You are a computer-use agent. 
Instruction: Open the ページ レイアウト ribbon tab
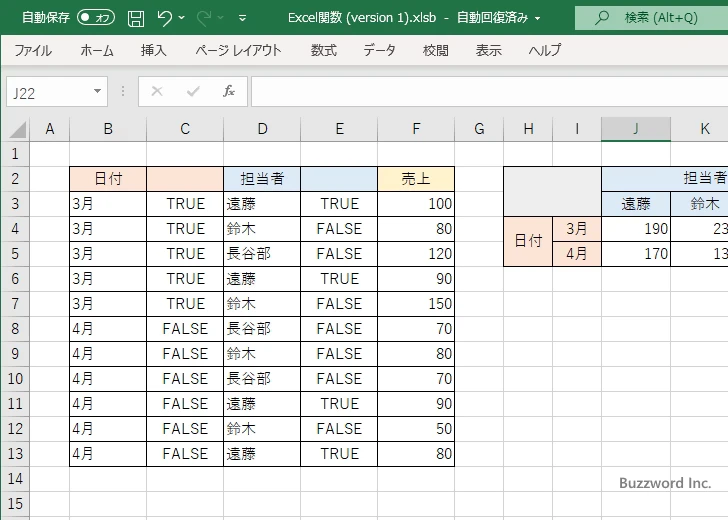tap(238, 50)
